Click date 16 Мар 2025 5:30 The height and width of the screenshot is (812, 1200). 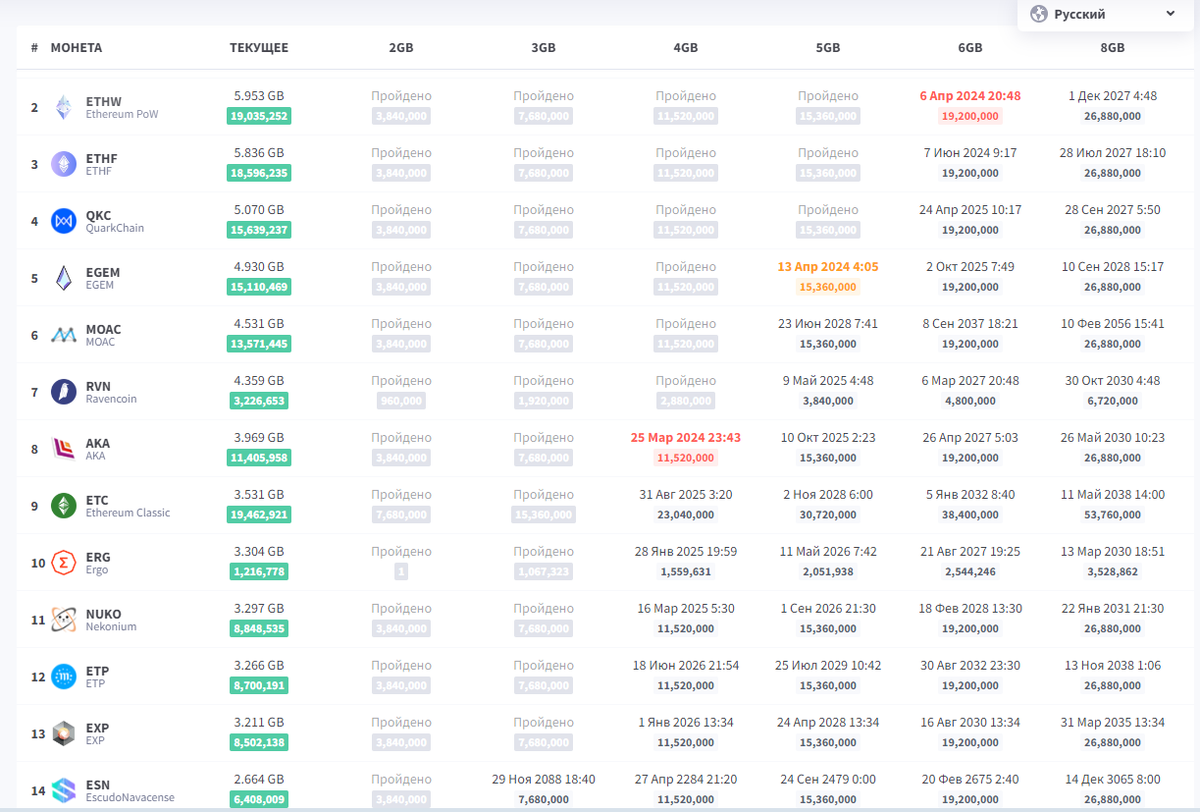686,609
